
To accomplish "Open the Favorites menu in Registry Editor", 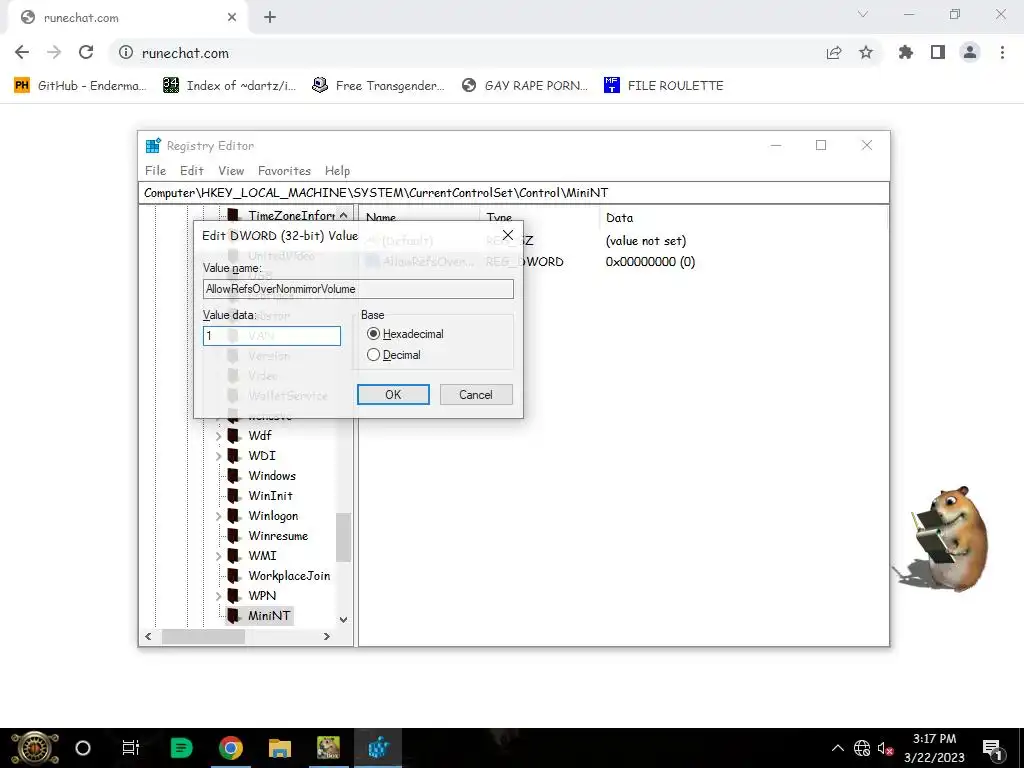I will (284, 170).
